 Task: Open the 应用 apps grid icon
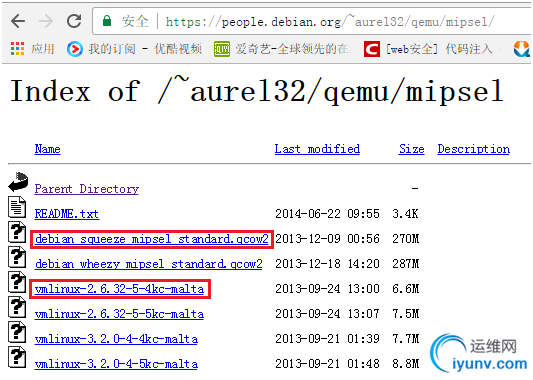[x=17, y=49]
